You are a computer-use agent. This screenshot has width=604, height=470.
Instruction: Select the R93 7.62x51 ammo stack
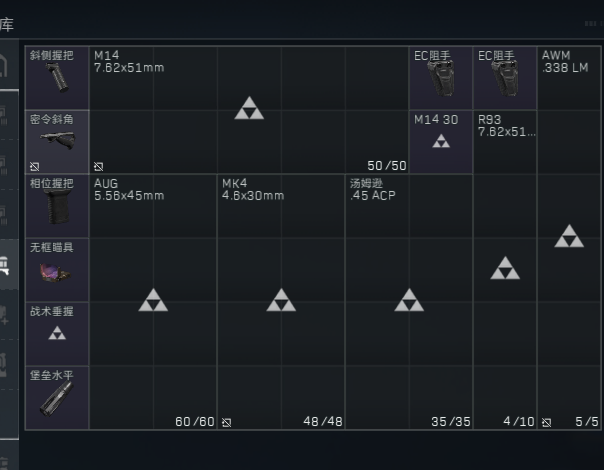click(505, 270)
